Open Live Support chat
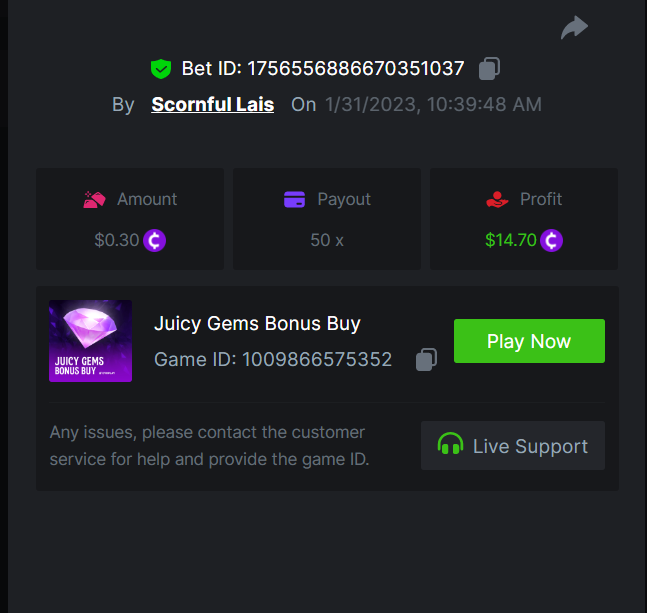The height and width of the screenshot is (613, 647). (x=513, y=445)
